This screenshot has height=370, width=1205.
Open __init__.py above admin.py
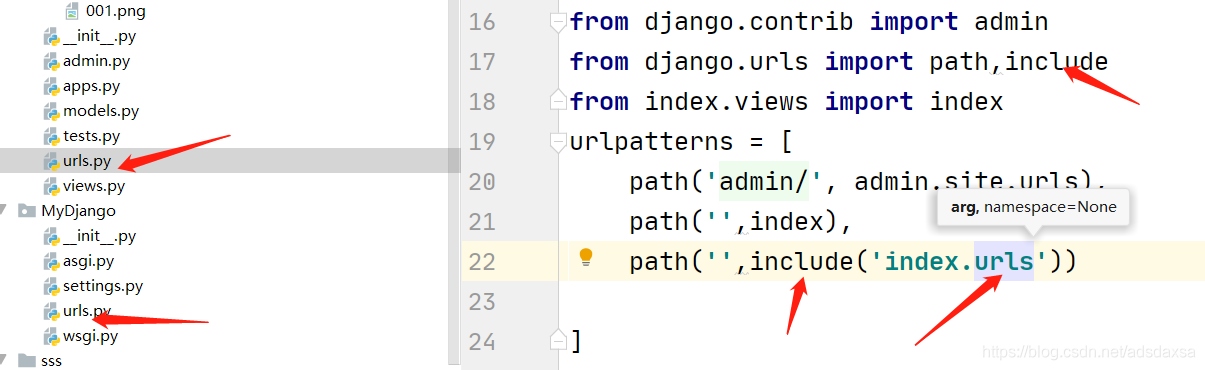point(99,36)
